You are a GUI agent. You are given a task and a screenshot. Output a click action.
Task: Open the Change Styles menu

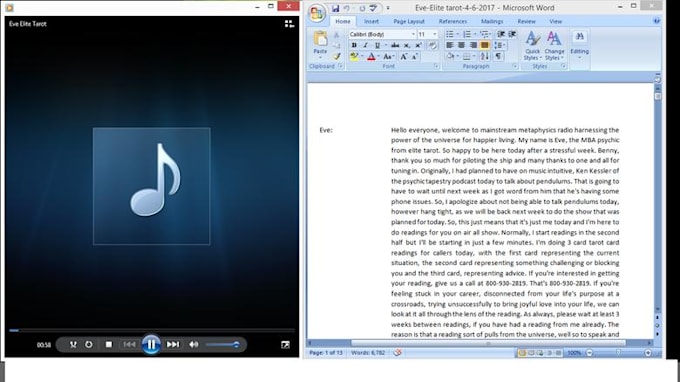pyautogui.click(x=554, y=46)
